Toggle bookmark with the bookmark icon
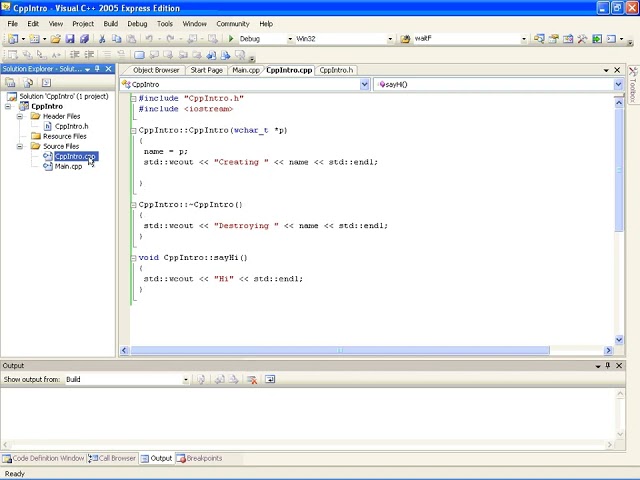The width and height of the screenshot is (640, 480). click(x=139, y=54)
